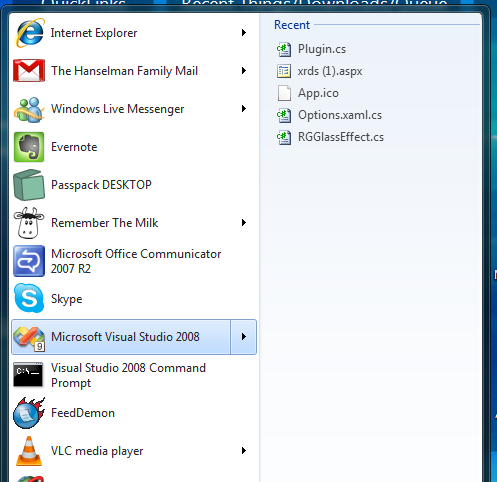Screen dimensions: 497x482
Task: Click the Internet Explorer icon
Action: 29,33
